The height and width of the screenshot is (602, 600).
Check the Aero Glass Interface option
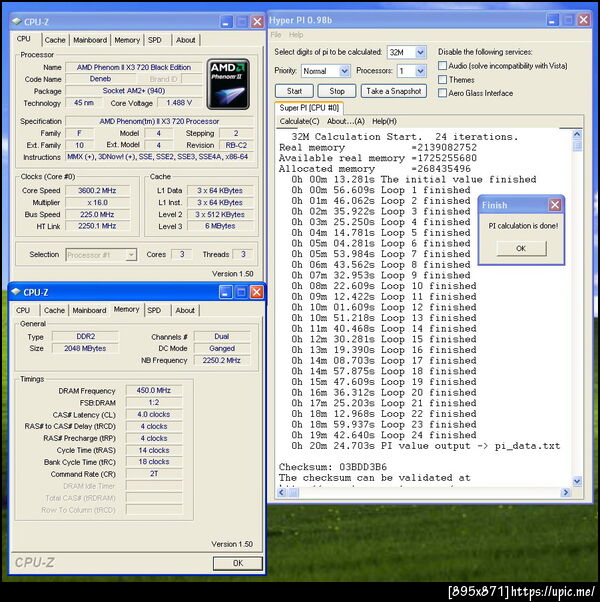coord(443,93)
